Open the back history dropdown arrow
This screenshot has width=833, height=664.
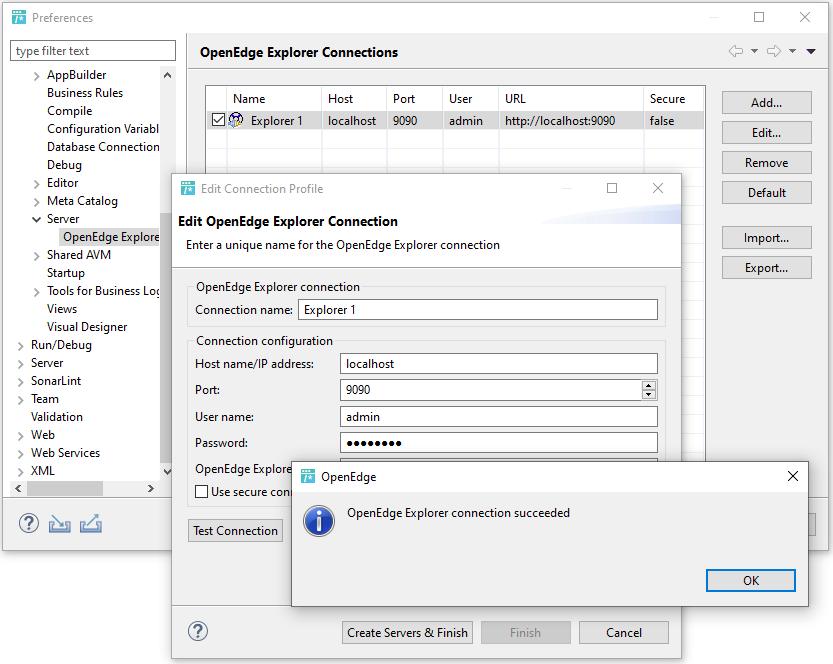pos(754,52)
